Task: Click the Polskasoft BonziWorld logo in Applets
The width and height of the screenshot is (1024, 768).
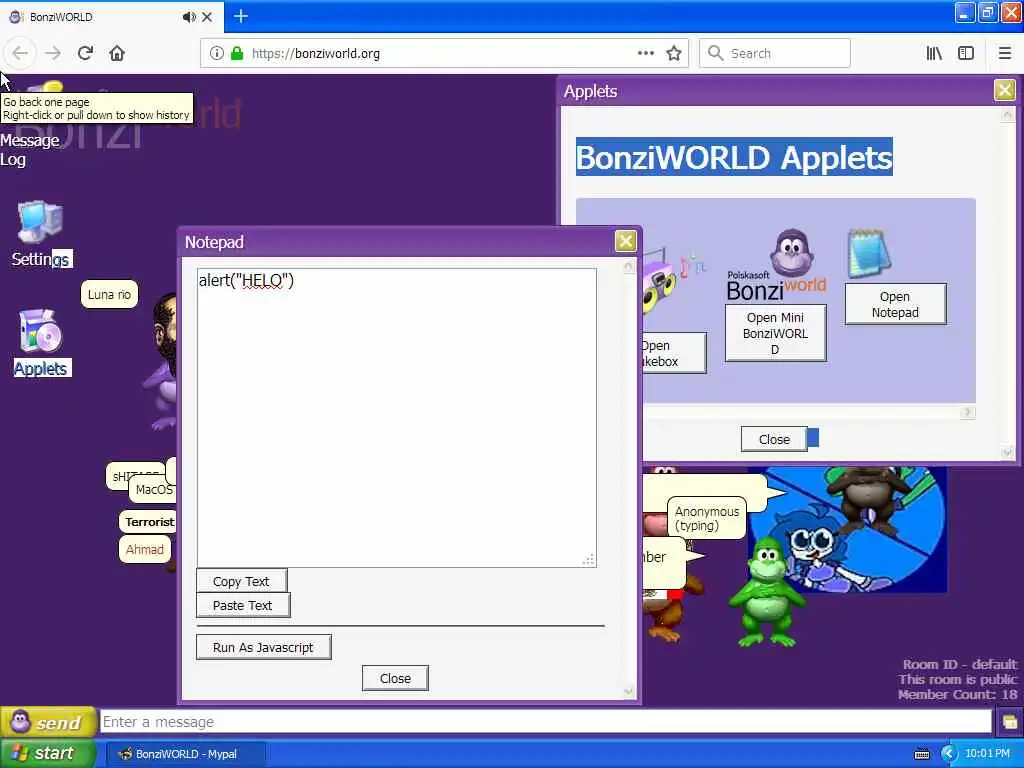Action: 776,265
